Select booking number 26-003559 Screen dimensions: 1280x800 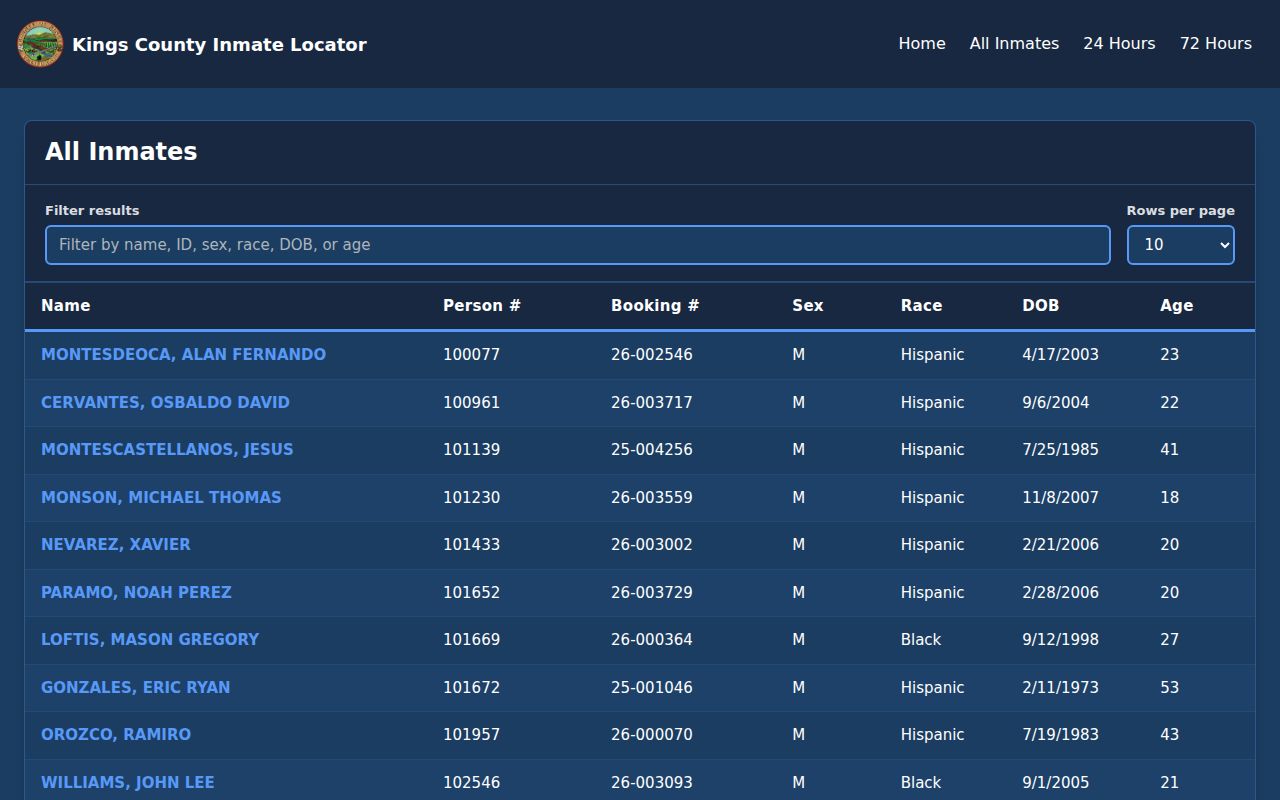tap(652, 497)
